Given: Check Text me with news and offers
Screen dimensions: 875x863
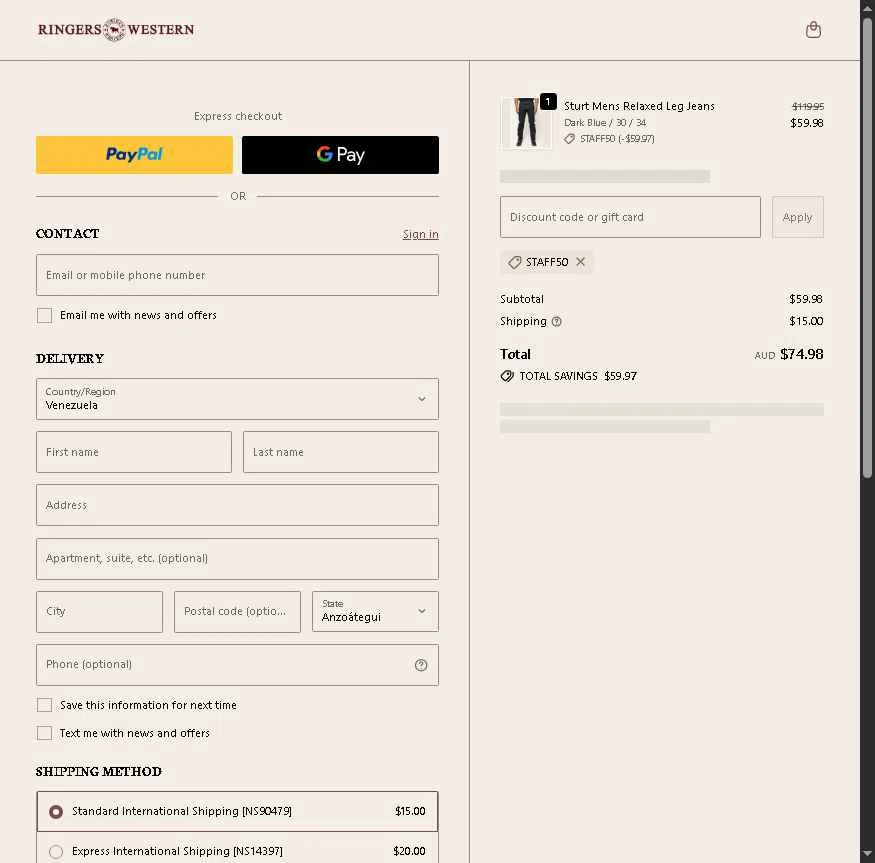Looking at the screenshot, I should coord(45,733).
